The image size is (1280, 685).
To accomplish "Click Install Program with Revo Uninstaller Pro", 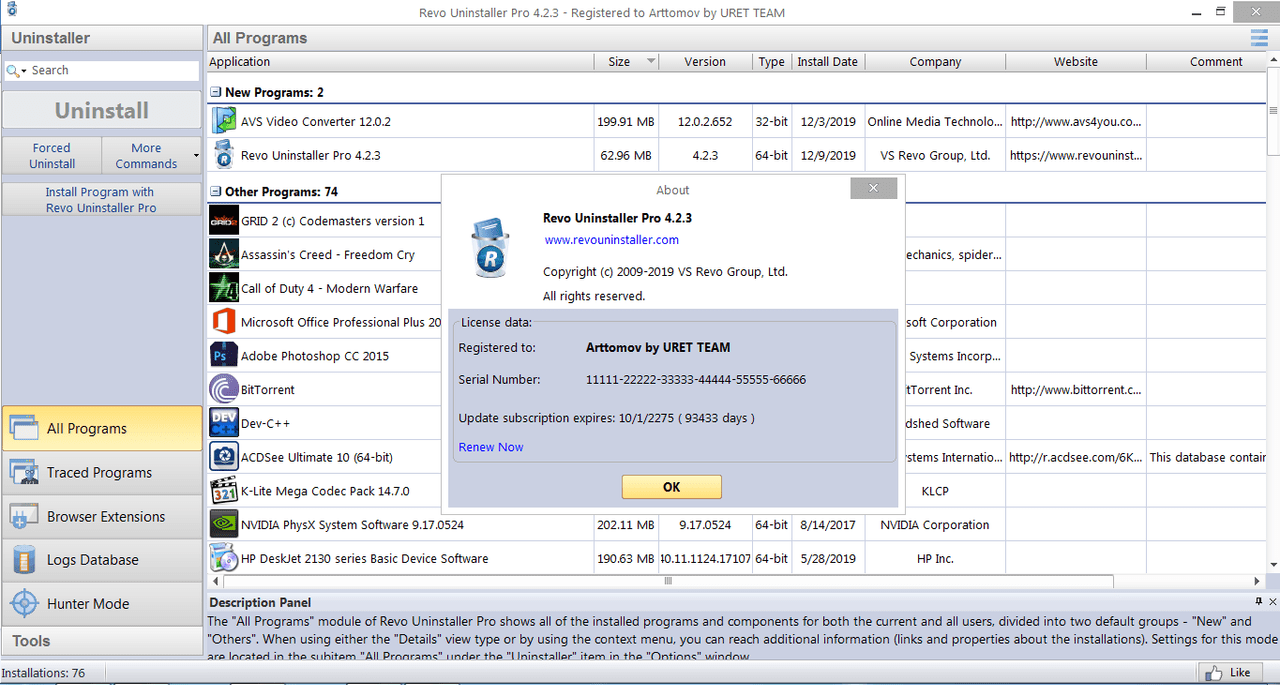I will coord(102,199).
